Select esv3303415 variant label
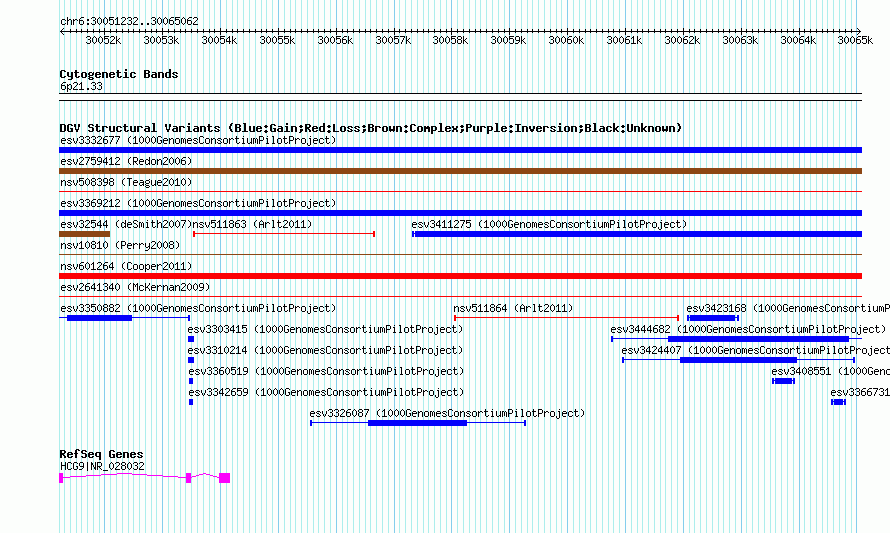 pos(325,329)
